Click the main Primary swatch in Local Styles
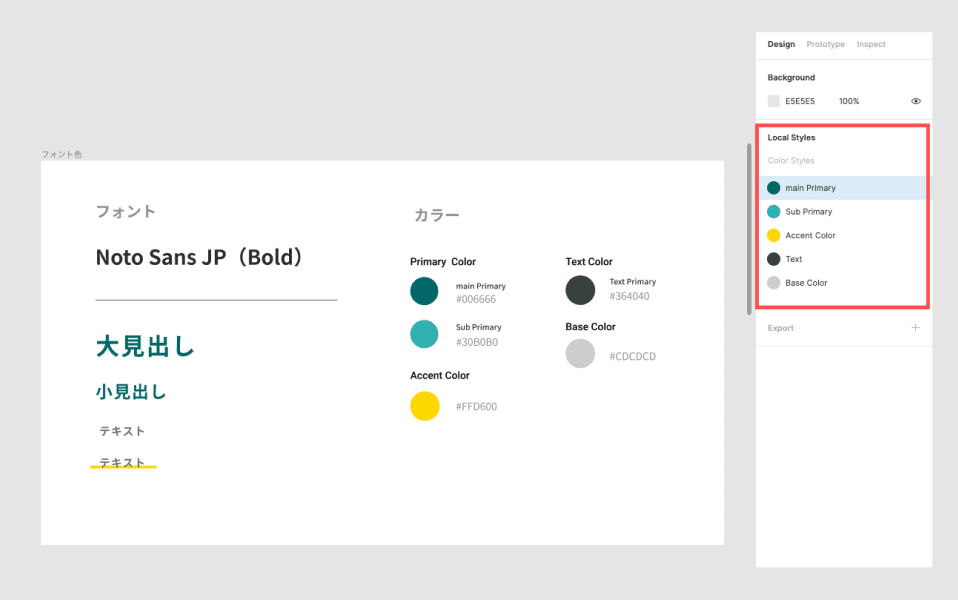958x600 pixels. pyautogui.click(x=773, y=188)
